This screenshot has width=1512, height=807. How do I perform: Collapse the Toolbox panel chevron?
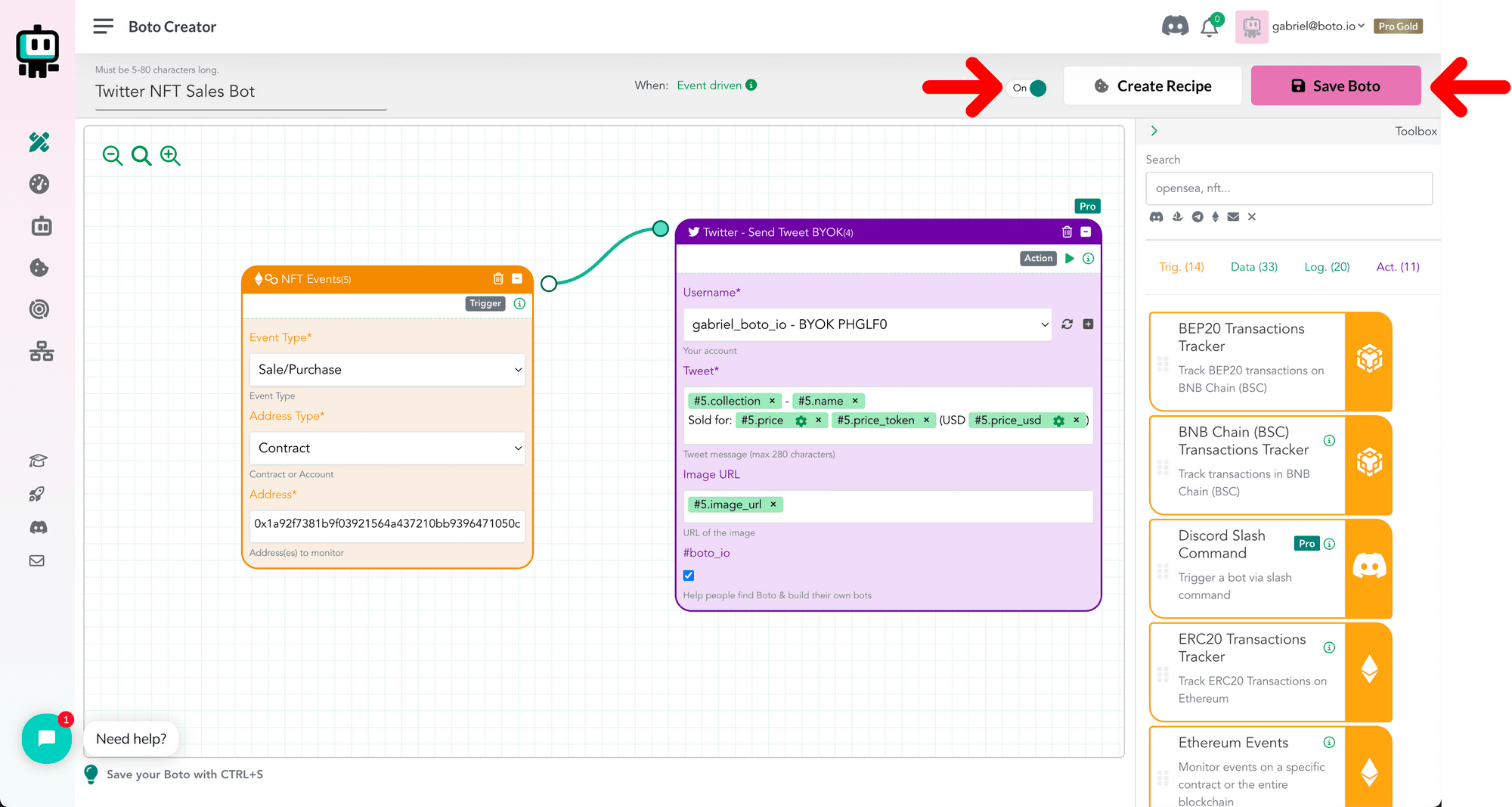[x=1154, y=131]
